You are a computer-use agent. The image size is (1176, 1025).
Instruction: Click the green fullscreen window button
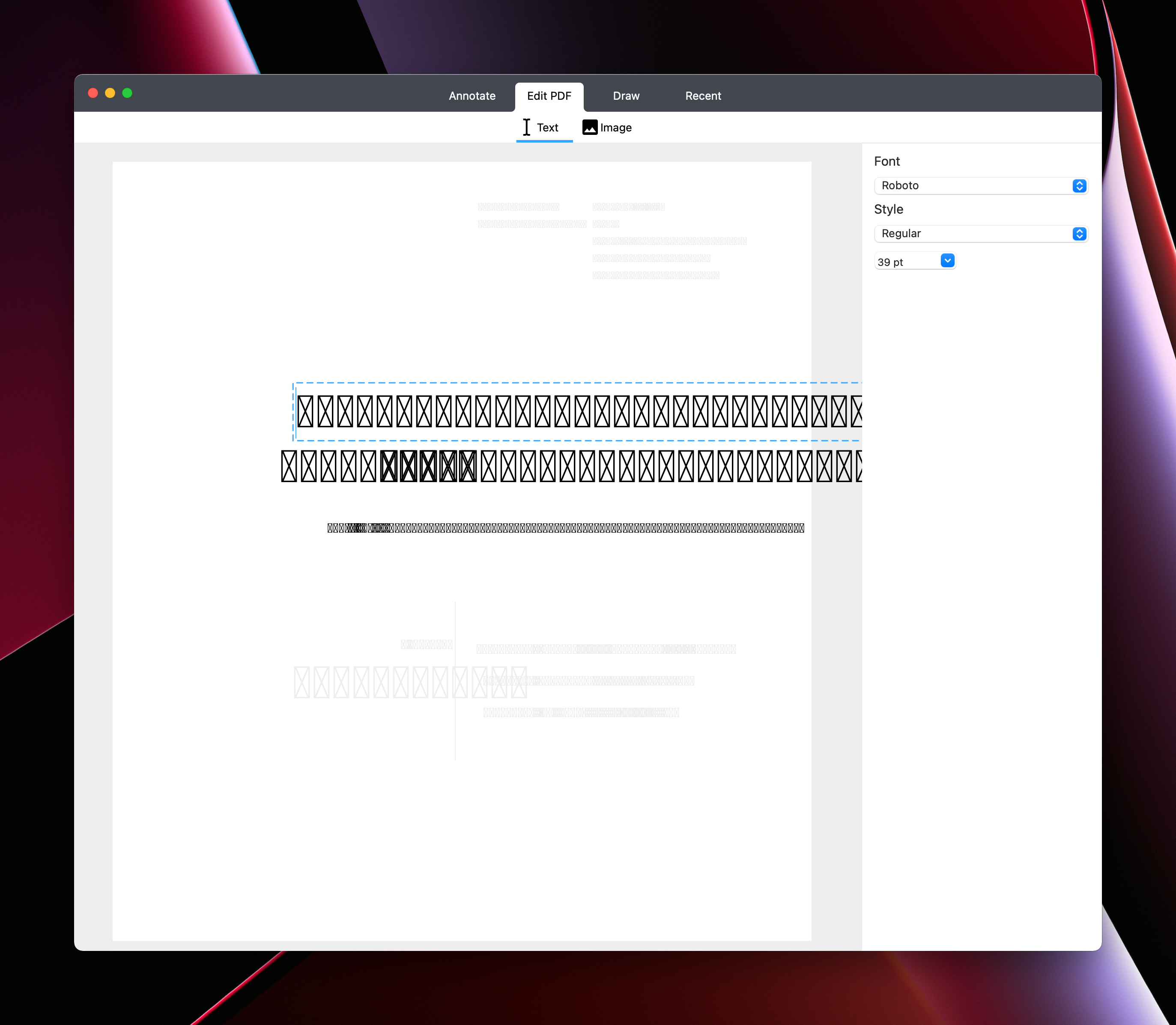point(128,93)
